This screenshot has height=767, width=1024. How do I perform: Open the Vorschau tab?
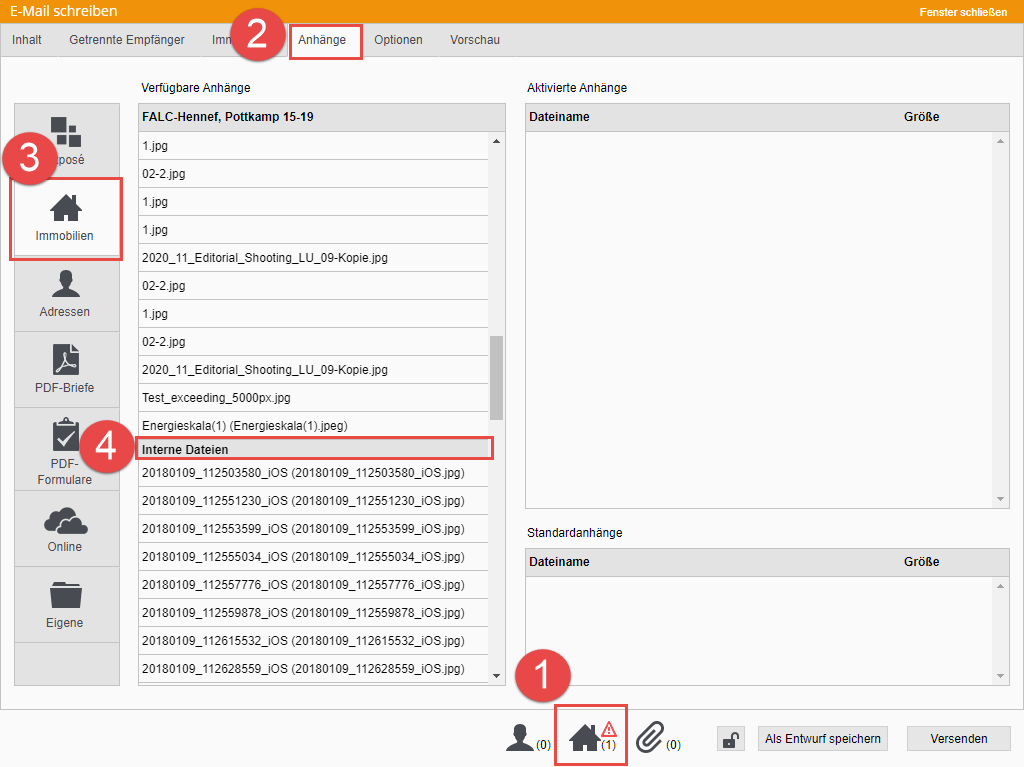(475, 40)
